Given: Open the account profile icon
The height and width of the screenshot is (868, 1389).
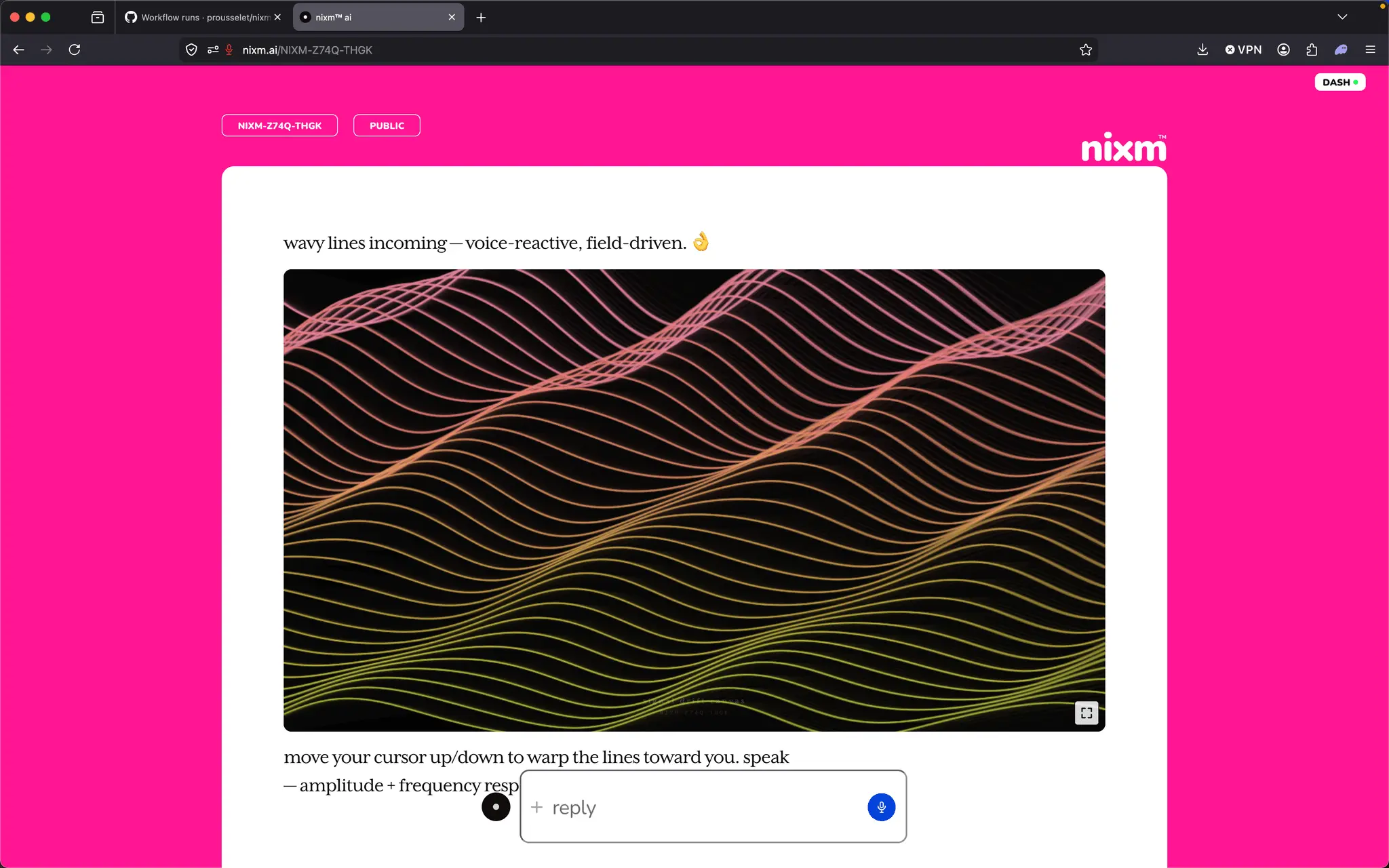Looking at the screenshot, I should pyautogui.click(x=1283, y=50).
